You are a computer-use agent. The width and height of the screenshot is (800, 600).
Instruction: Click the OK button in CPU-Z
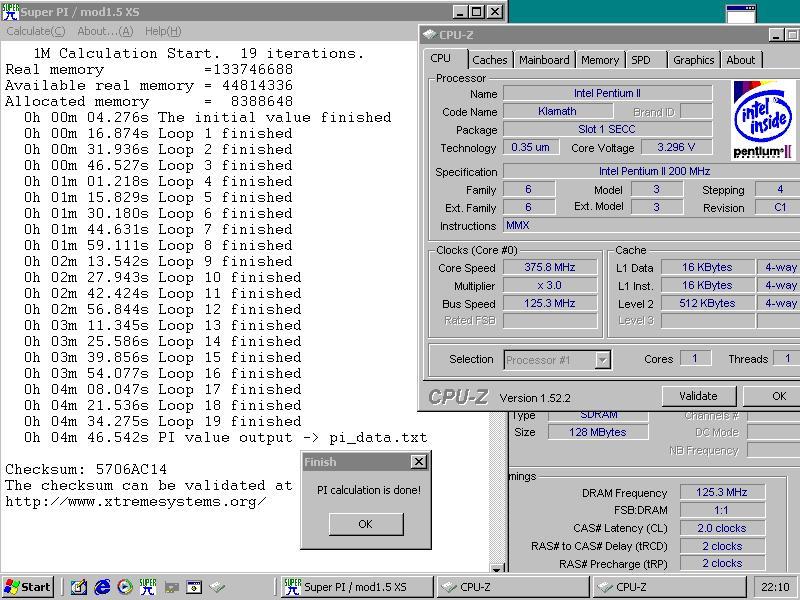771,396
